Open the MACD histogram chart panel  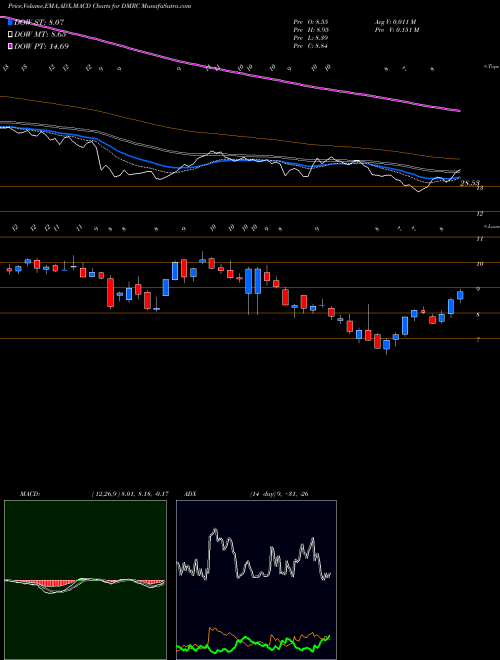(x=85, y=580)
